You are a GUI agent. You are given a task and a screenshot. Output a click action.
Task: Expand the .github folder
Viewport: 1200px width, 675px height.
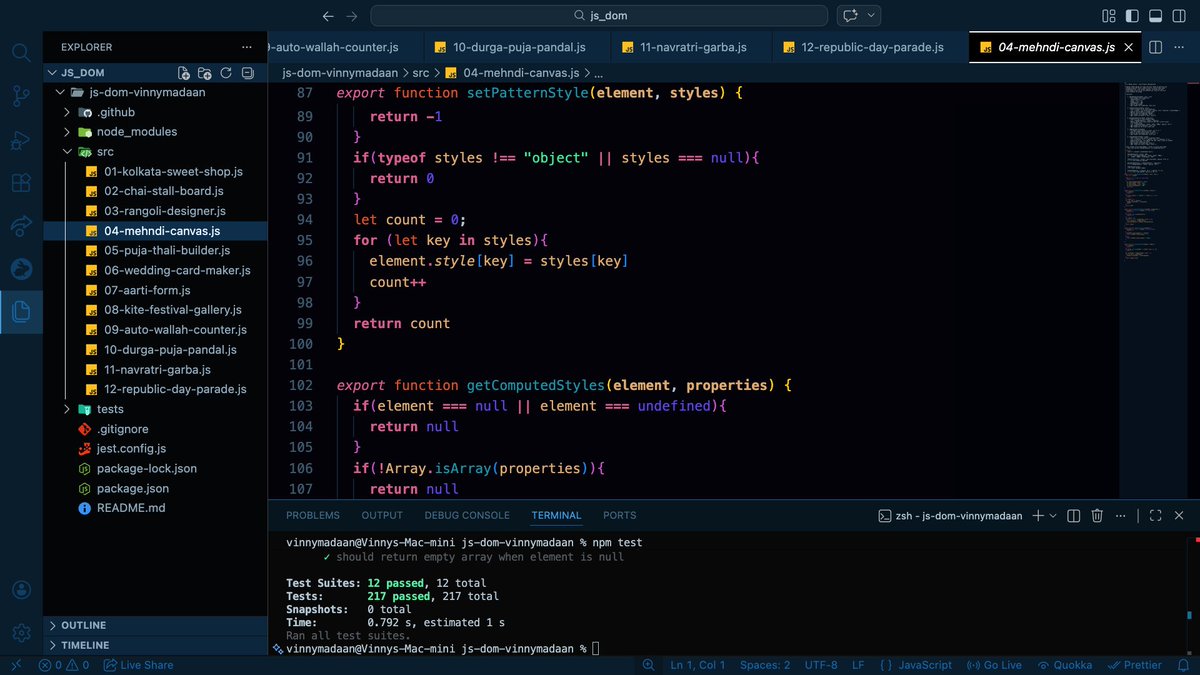155,112
